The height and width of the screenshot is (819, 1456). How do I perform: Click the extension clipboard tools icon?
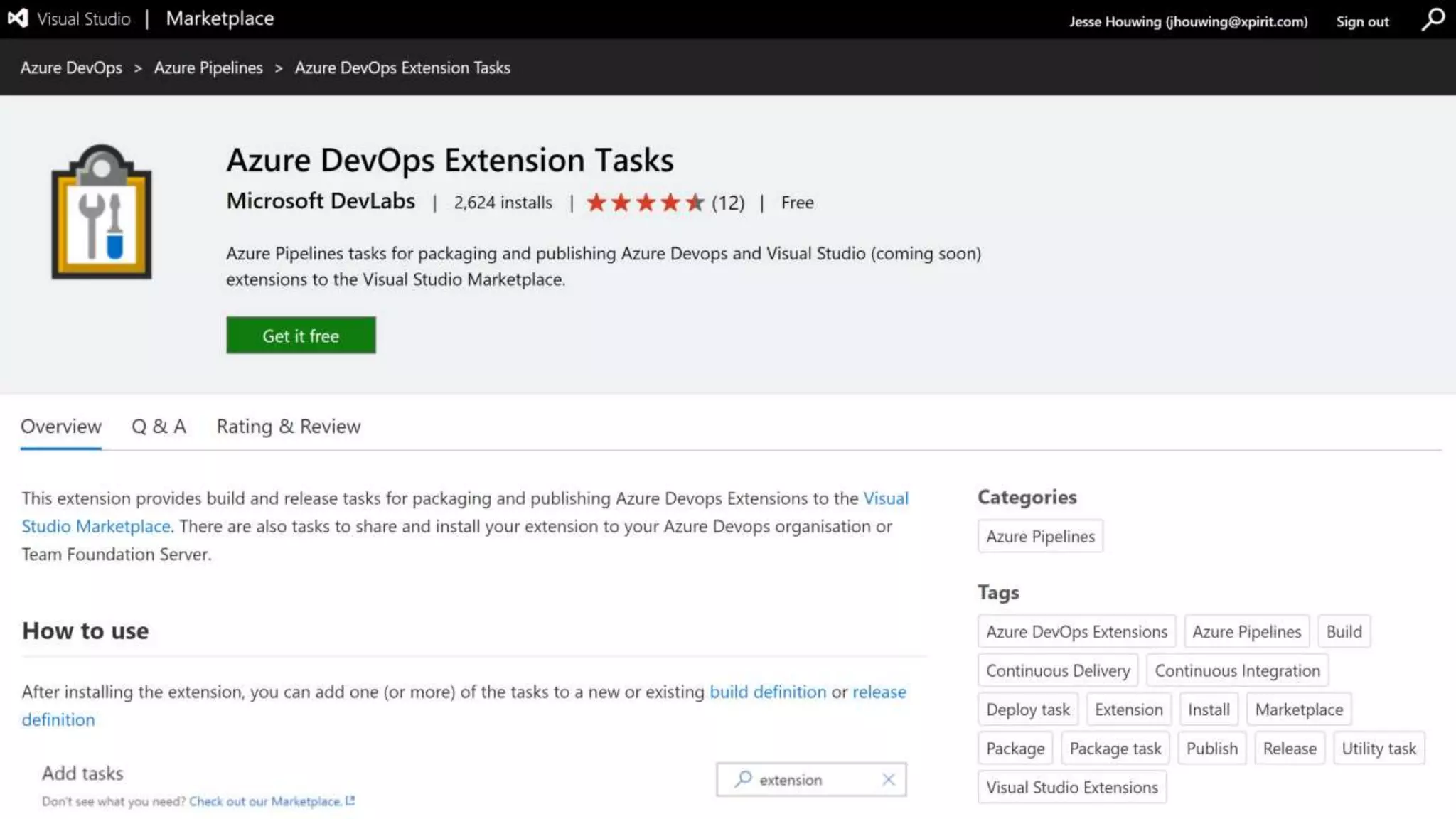click(x=102, y=212)
